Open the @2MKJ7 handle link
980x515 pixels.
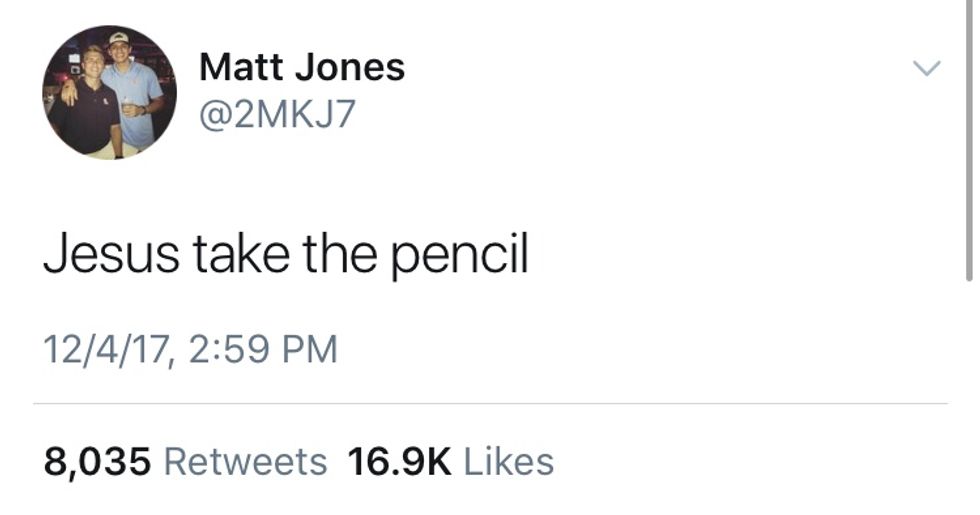[x=277, y=115]
